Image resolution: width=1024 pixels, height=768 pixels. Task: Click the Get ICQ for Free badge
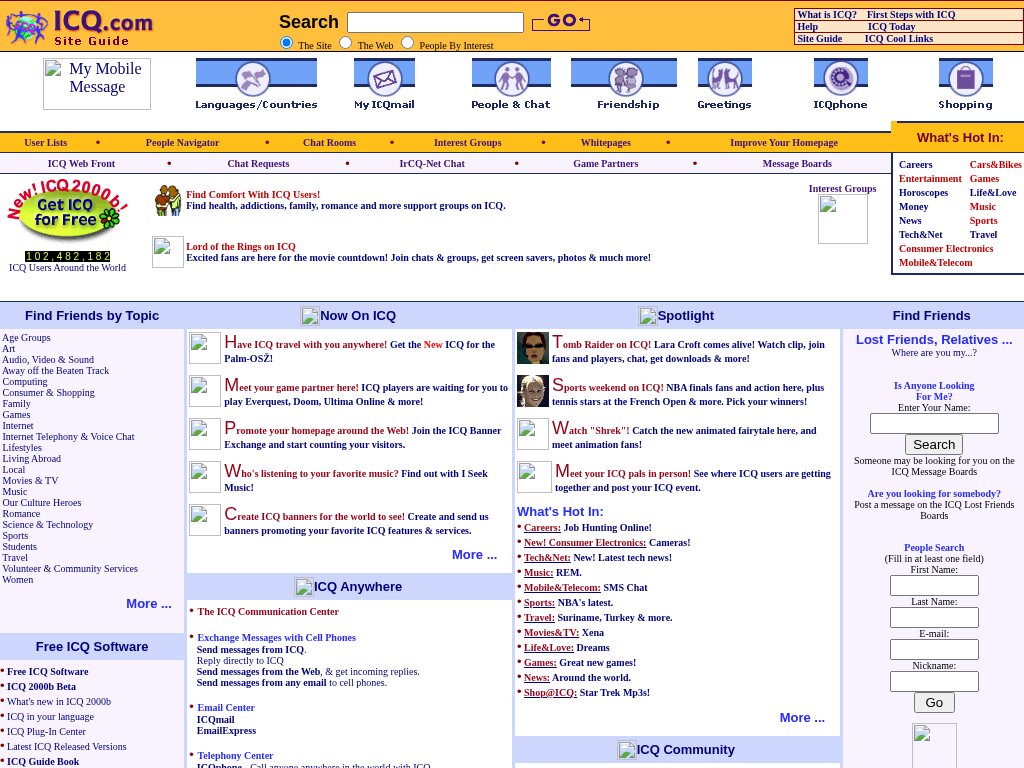[x=68, y=212]
